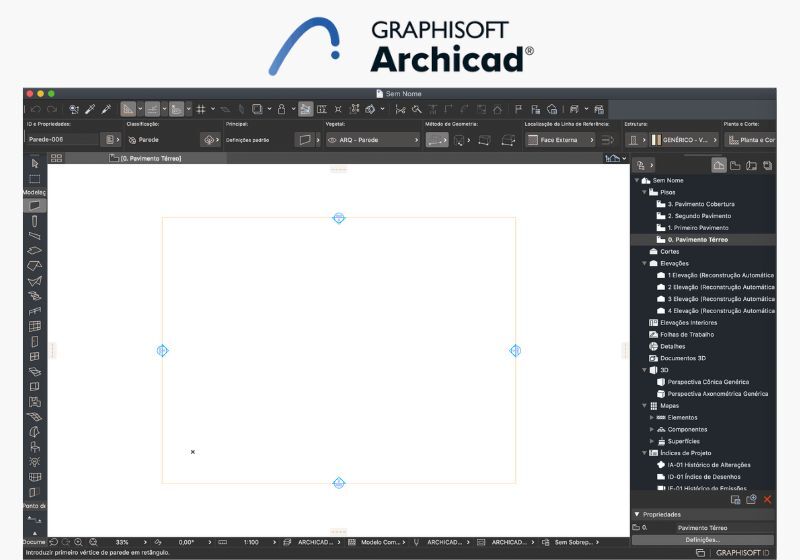Pick up parameters with the eyedropper icon
Viewport: 800px width, 560px height.
(x=90, y=109)
